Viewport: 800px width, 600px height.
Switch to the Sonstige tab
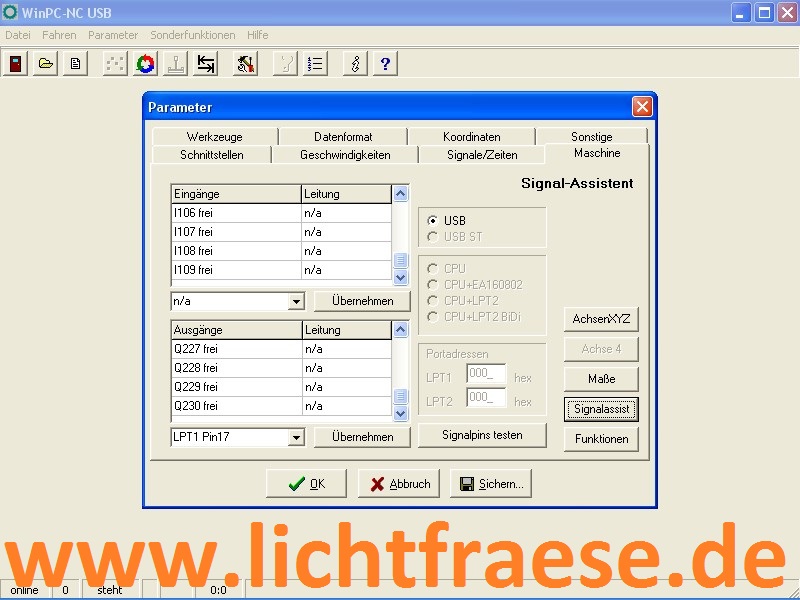click(592, 137)
